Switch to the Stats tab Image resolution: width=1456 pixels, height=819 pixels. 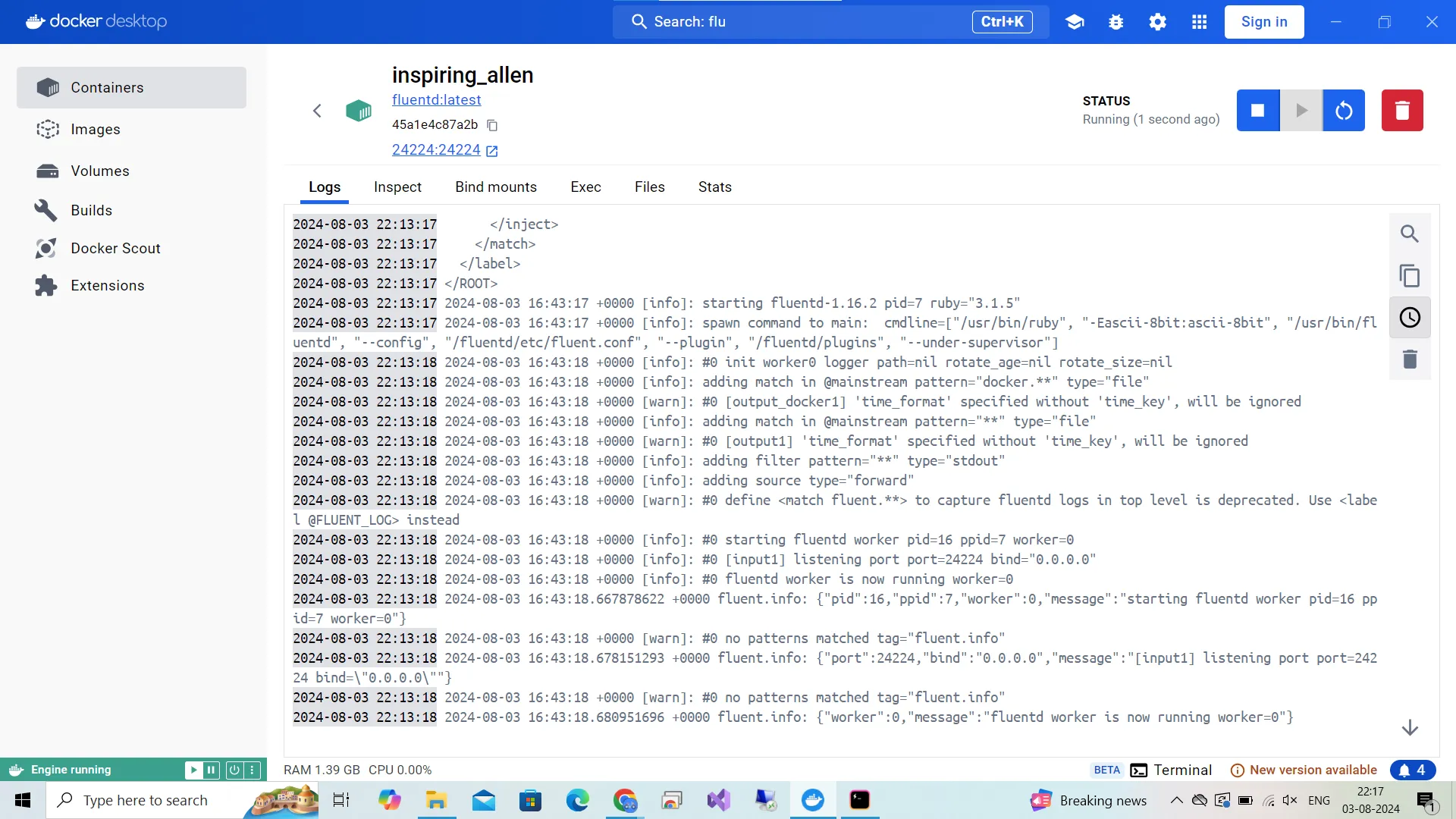[x=715, y=187]
